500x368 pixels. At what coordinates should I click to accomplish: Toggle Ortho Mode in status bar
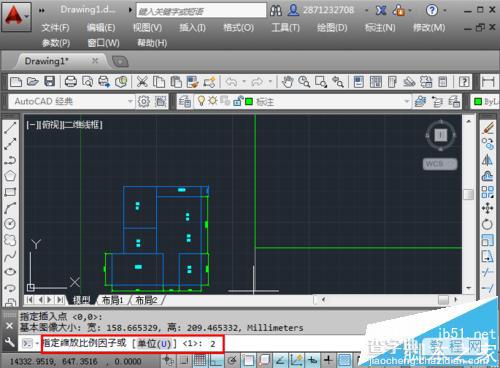216,360
